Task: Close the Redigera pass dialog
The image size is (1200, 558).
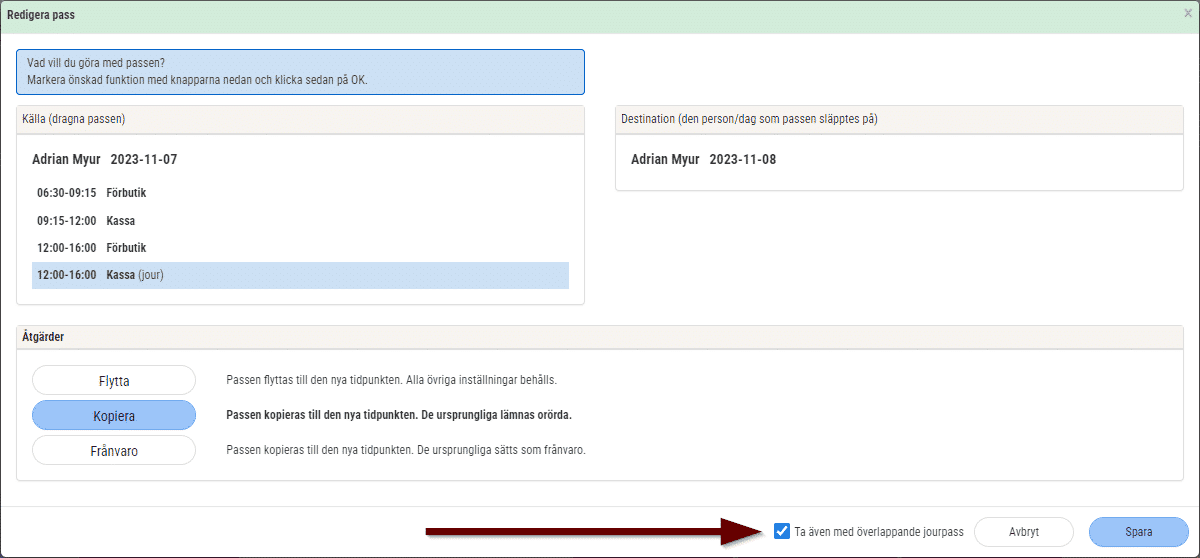Action: [1187, 14]
